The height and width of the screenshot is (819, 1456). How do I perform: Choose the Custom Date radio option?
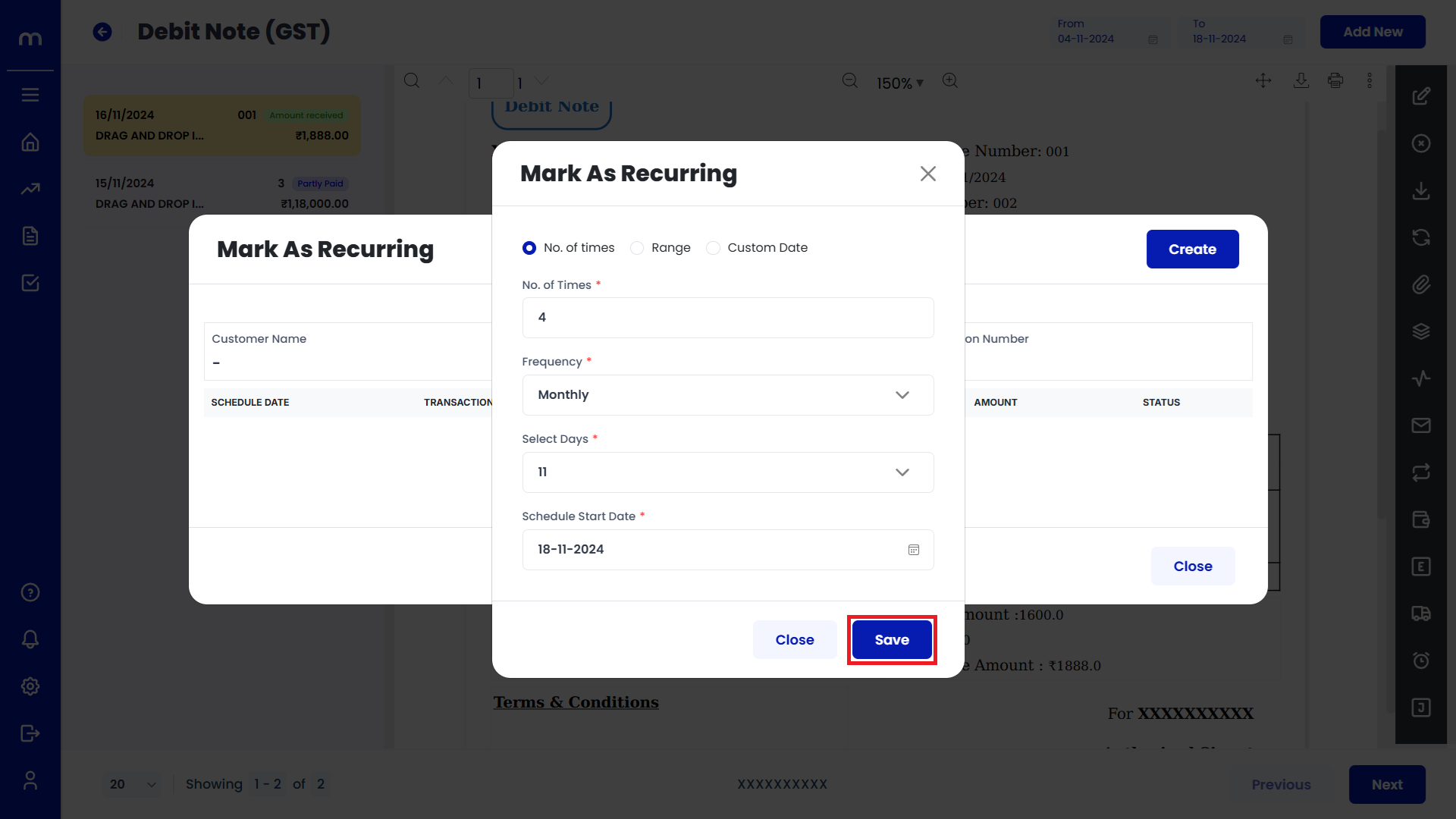[x=713, y=248]
